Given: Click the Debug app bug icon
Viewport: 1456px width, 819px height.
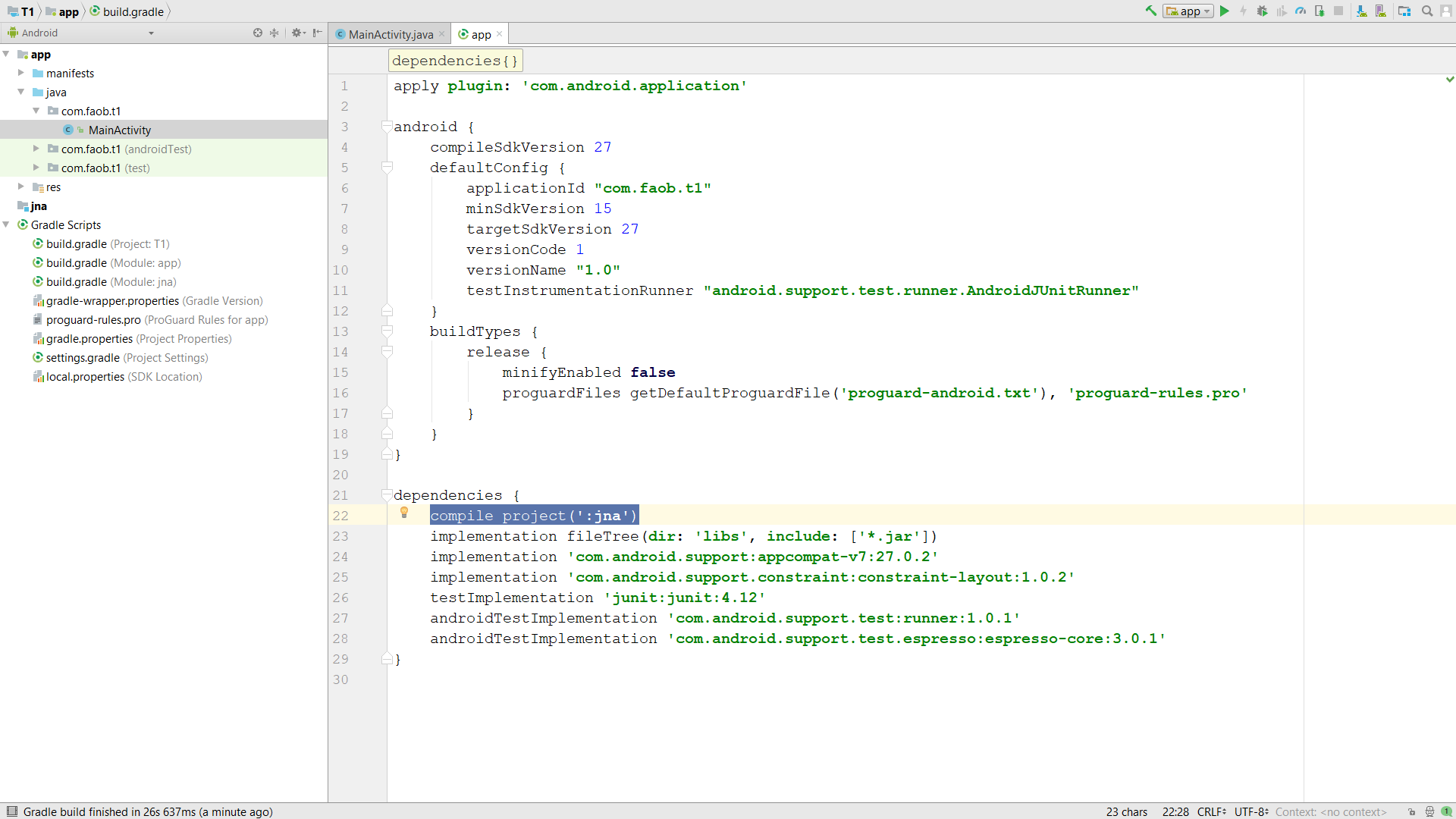Looking at the screenshot, I should tap(1262, 11).
